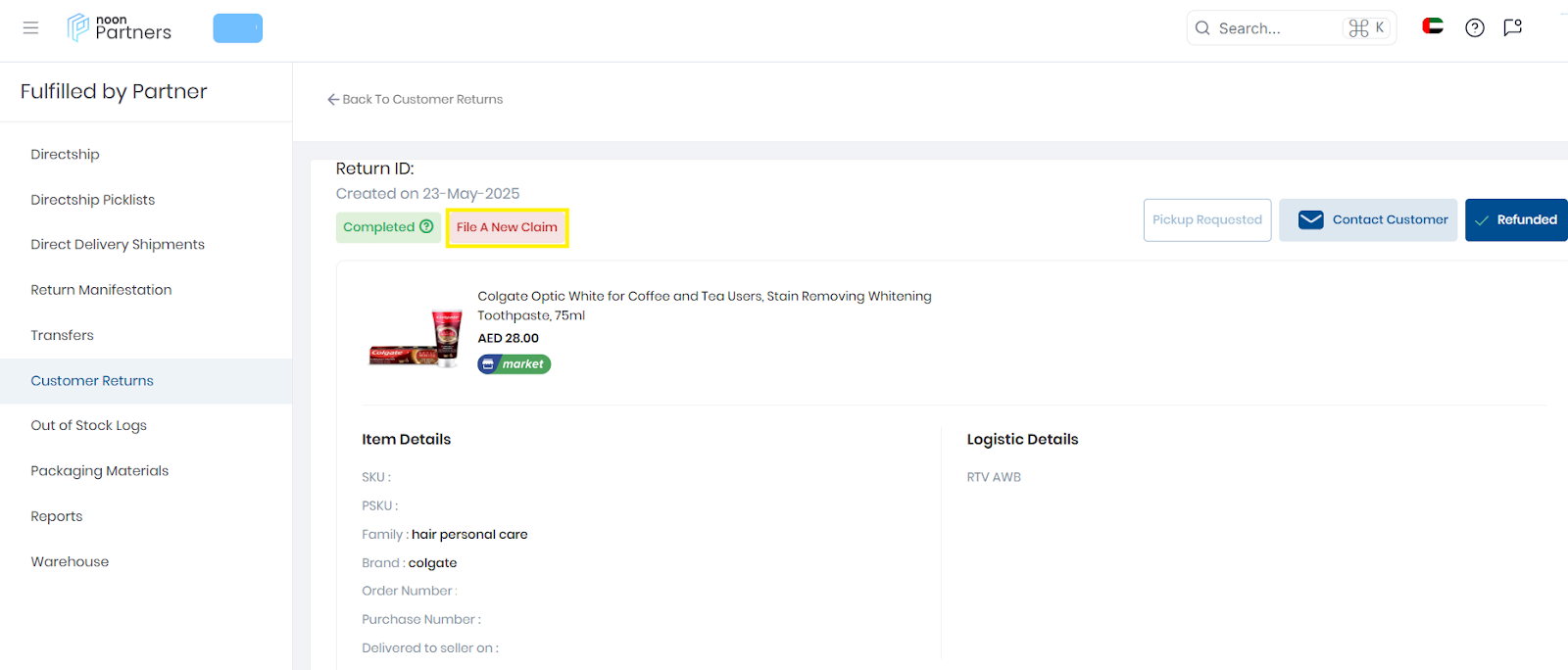Click the Completed status badge
Viewport: 1568px width, 670px height.
[388, 226]
